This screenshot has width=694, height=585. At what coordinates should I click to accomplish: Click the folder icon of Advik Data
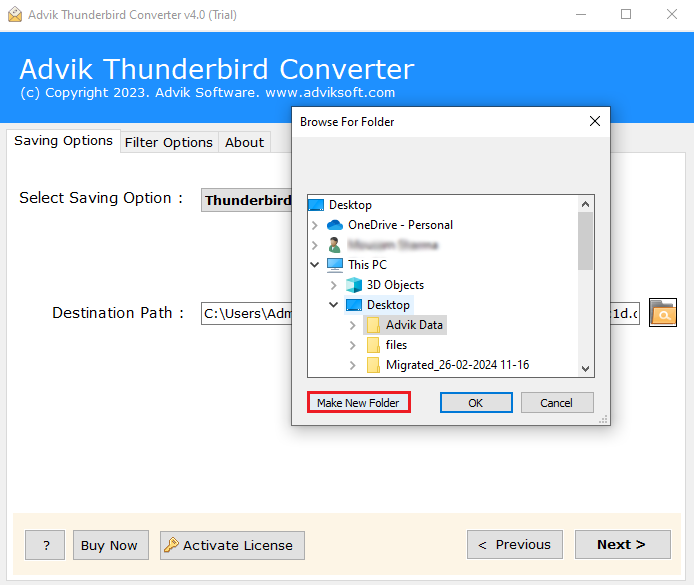click(x=373, y=325)
